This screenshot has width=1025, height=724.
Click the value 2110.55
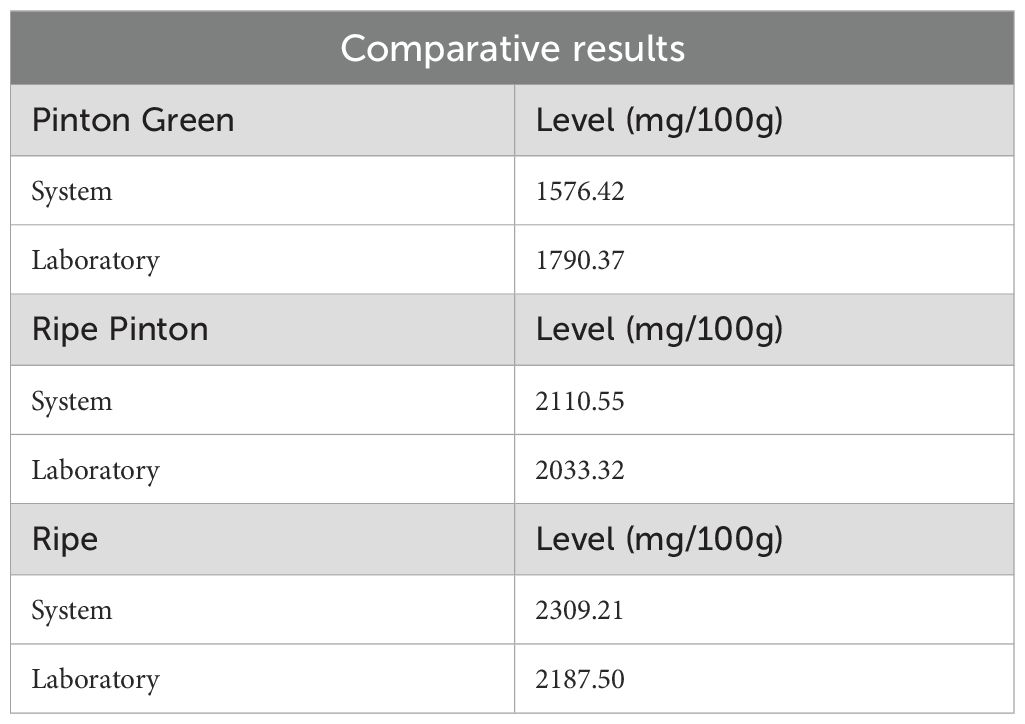click(x=580, y=401)
